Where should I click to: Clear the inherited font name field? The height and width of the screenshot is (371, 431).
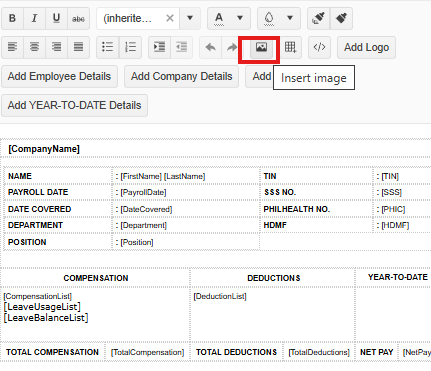click(170, 18)
